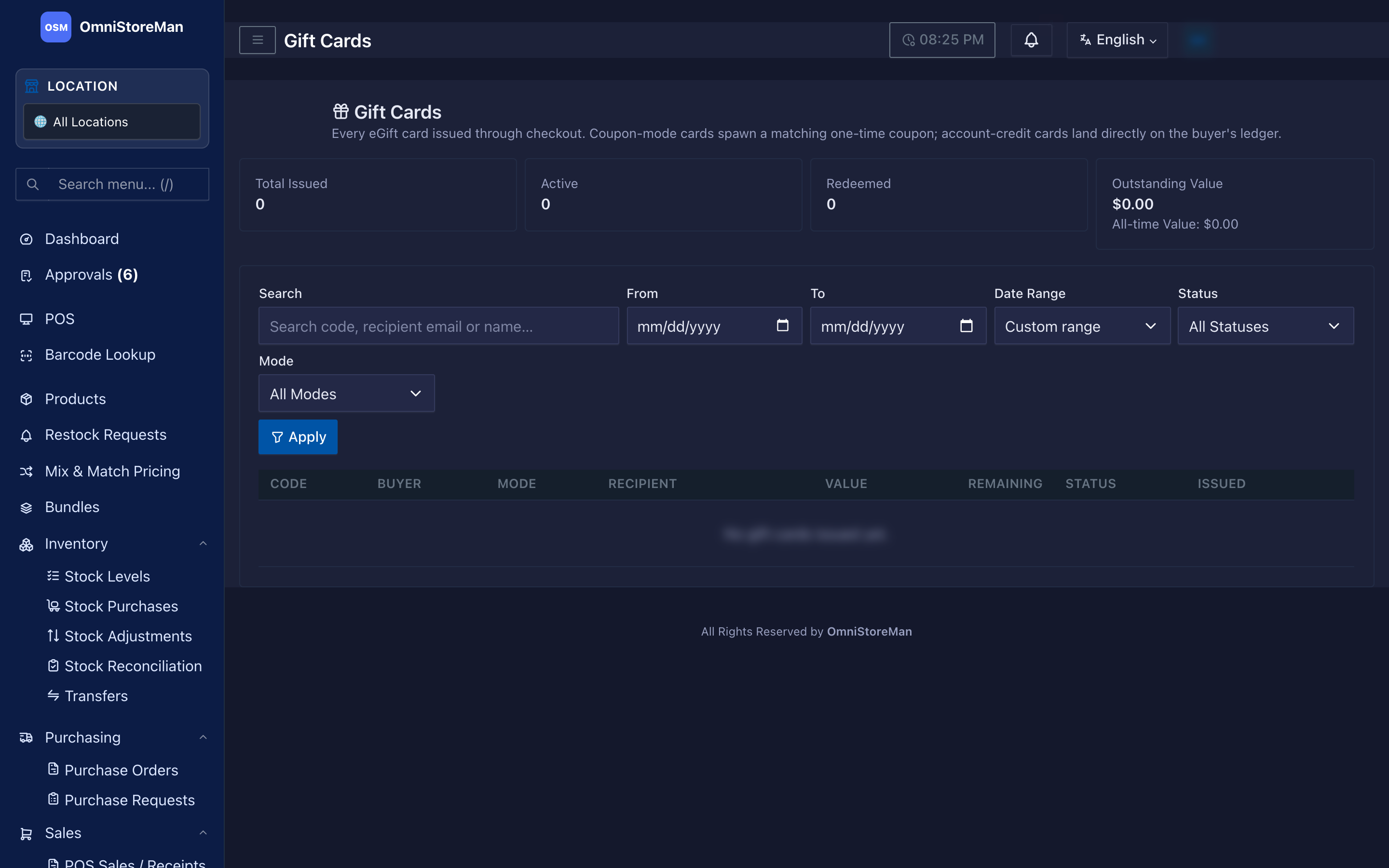Click the REMAINING column header
This screenshot has width=1389, height=868.
[x=1005, y=484]
